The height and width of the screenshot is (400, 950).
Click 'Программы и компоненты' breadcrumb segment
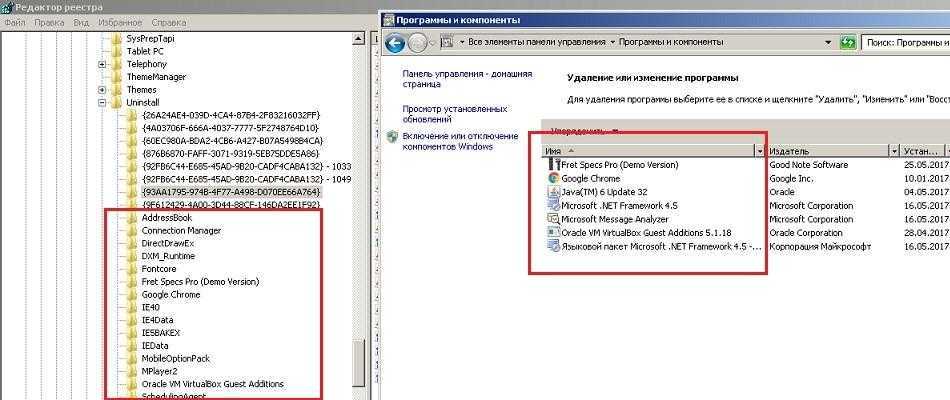coord(671,42)
